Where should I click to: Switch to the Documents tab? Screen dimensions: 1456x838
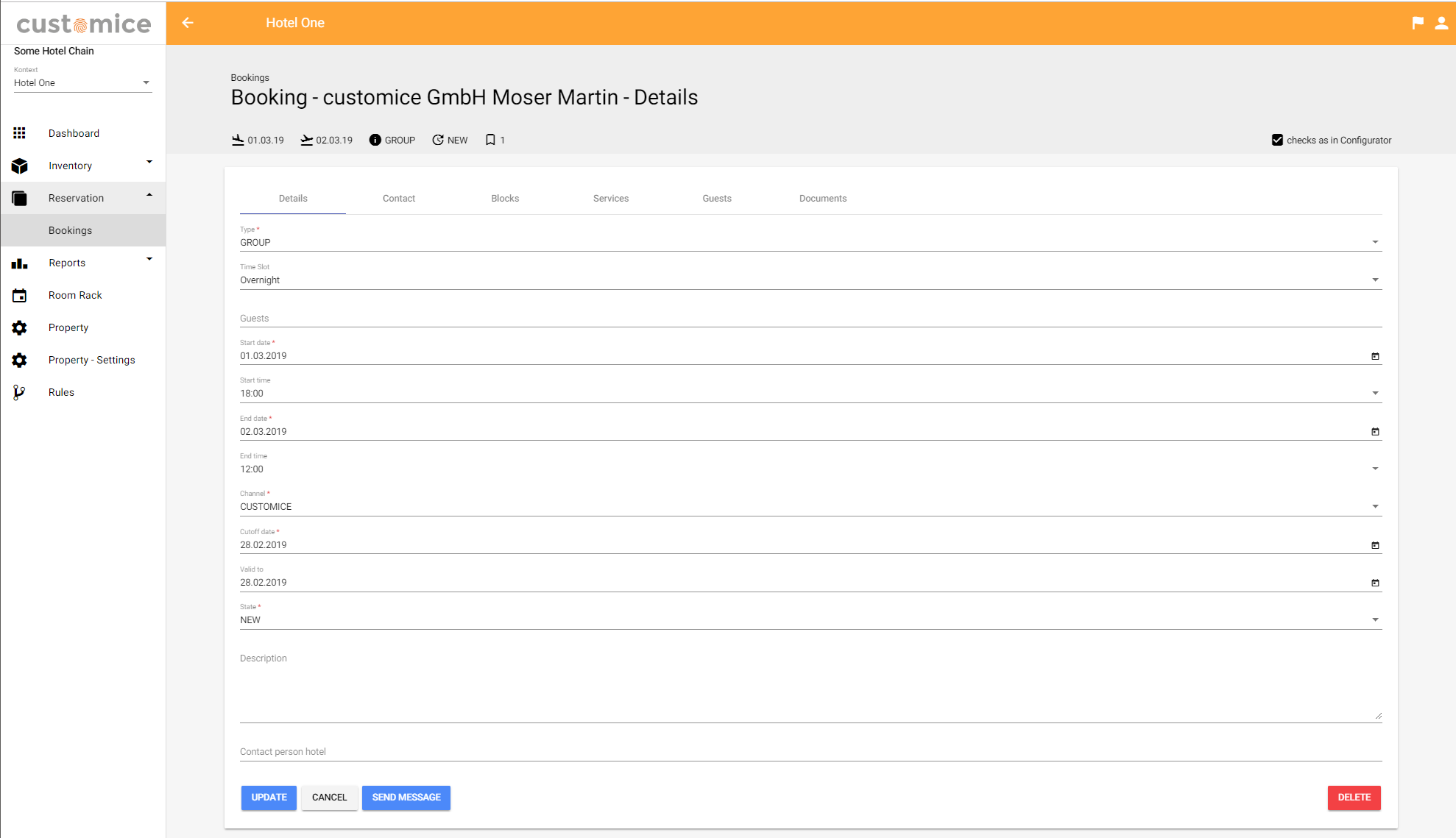pyautogui.click(x=823, y=199)
